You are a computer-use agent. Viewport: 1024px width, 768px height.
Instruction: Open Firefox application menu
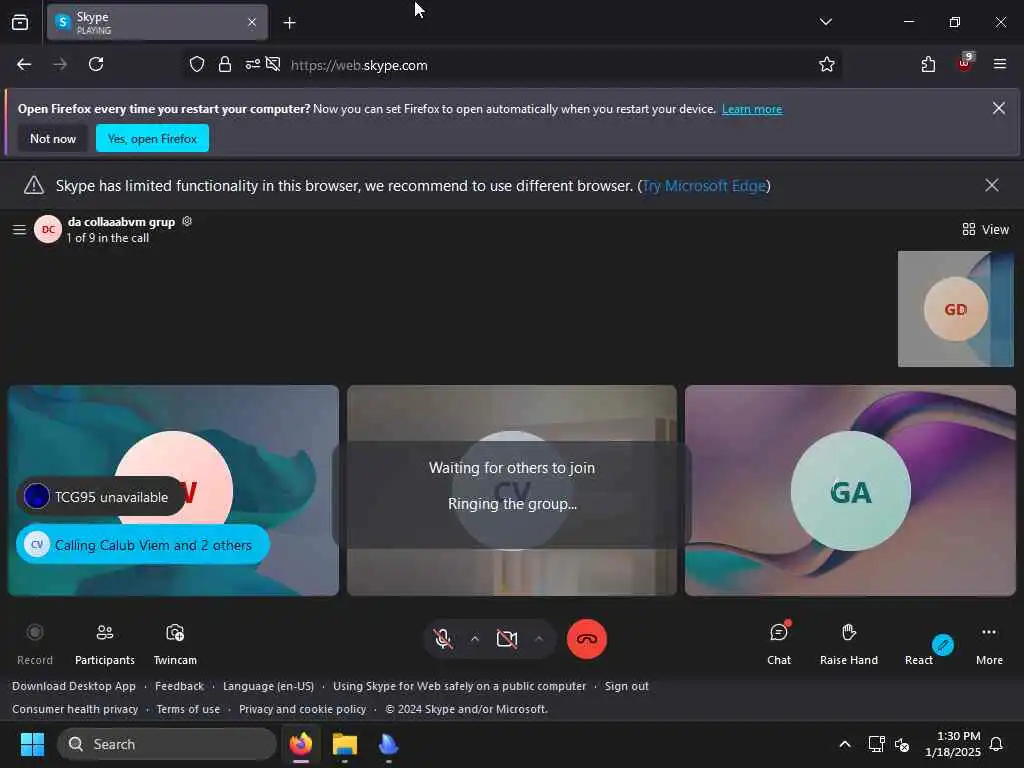pyautogui.click(x=999, y=64)
